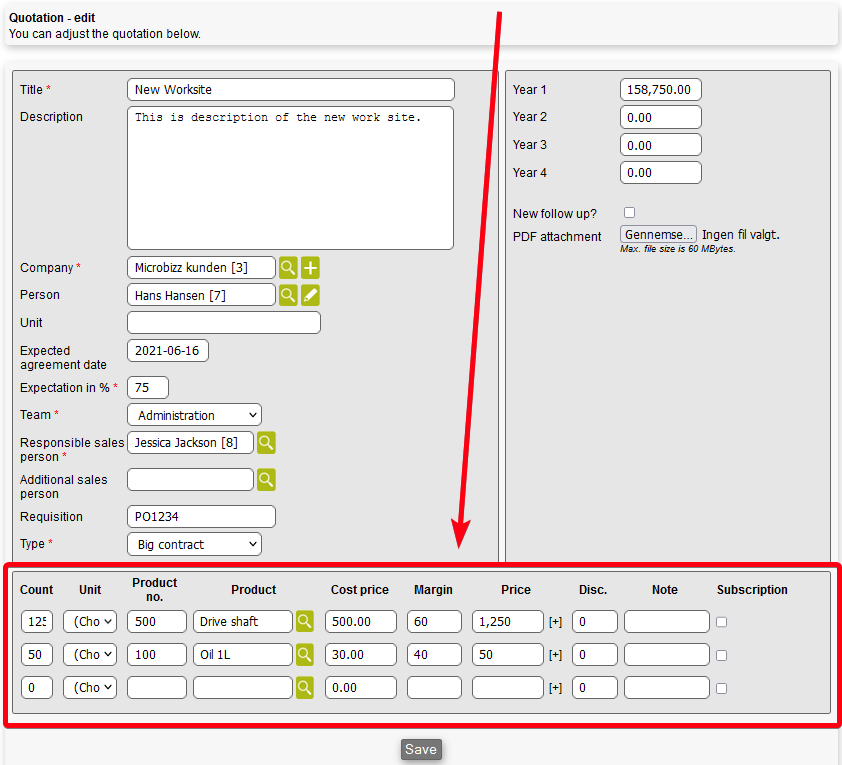Click the pencil icon to edit person

click(311, 295)
